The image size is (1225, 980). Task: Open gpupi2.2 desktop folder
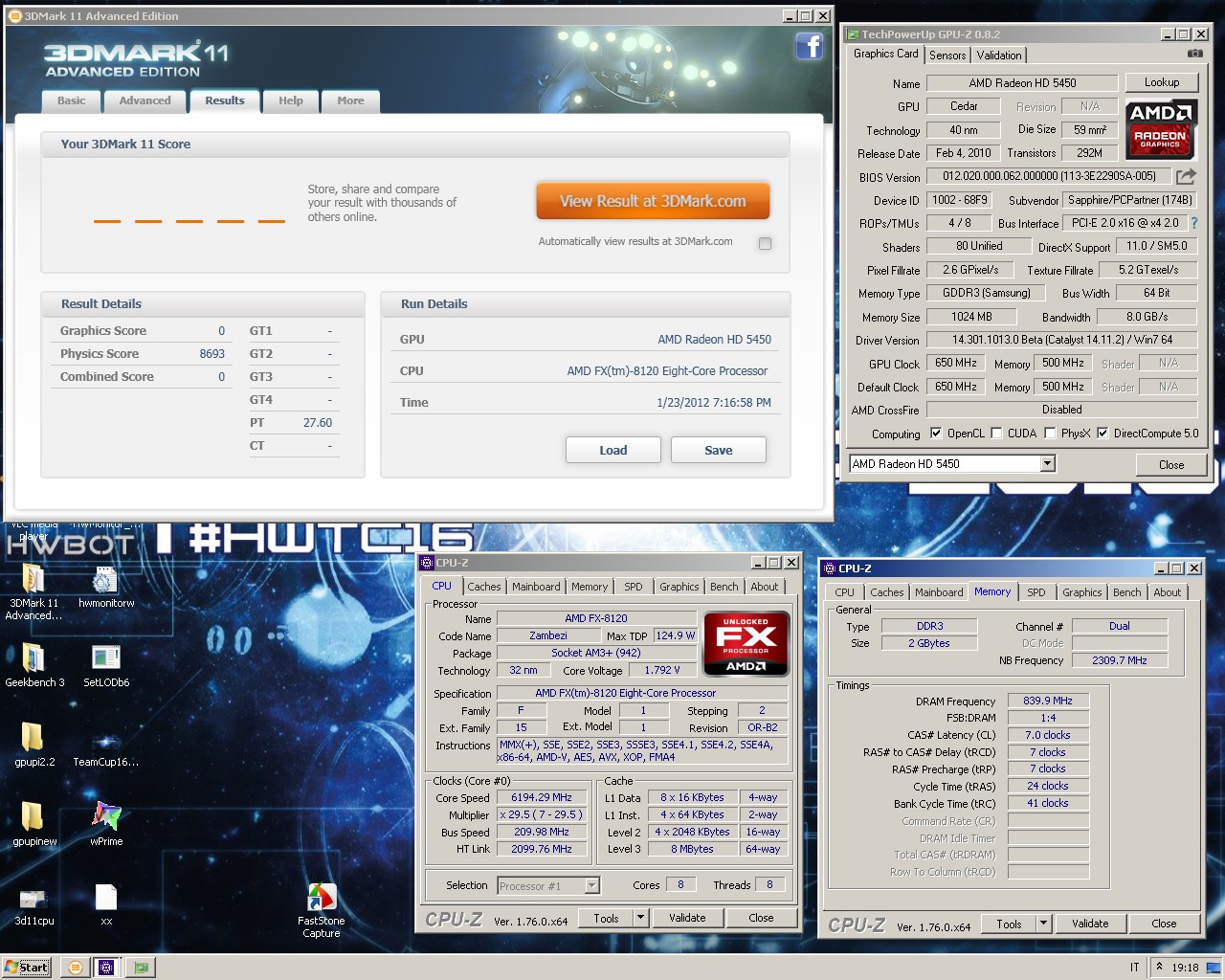tap(34, 745)
